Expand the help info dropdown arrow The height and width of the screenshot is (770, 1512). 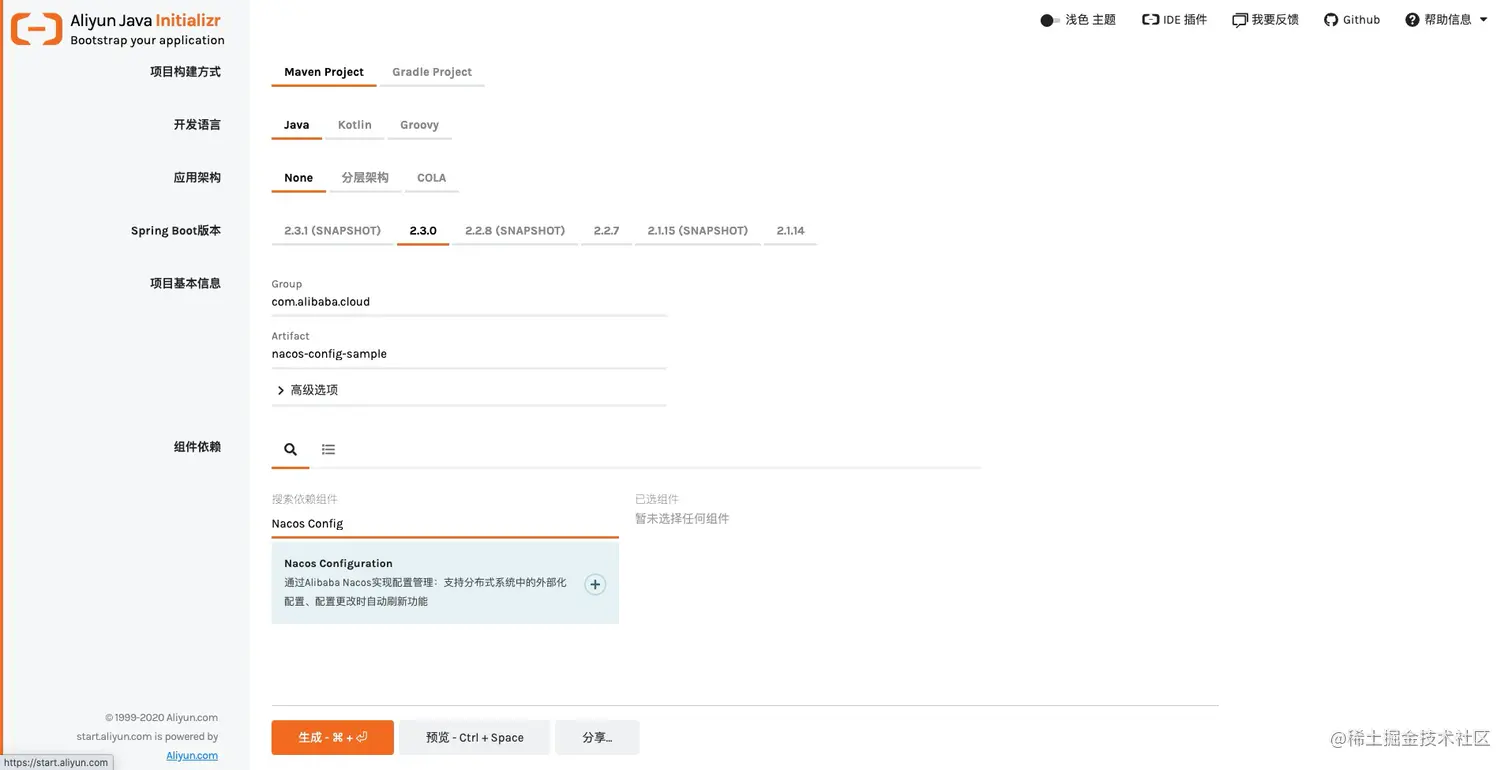coord(1483,20)
